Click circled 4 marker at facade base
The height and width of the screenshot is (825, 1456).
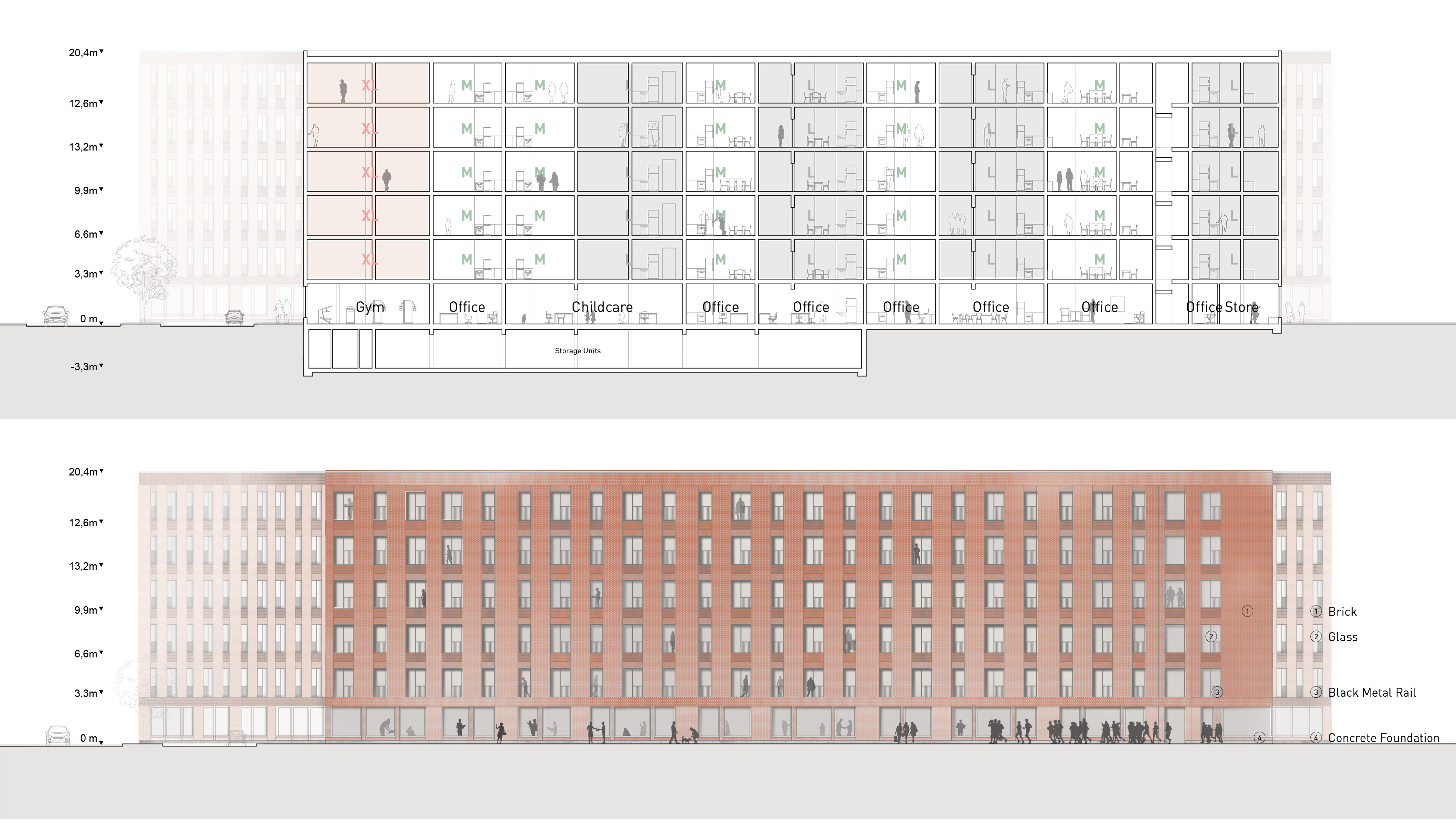pyautogui.click(x=1259, y=738)
